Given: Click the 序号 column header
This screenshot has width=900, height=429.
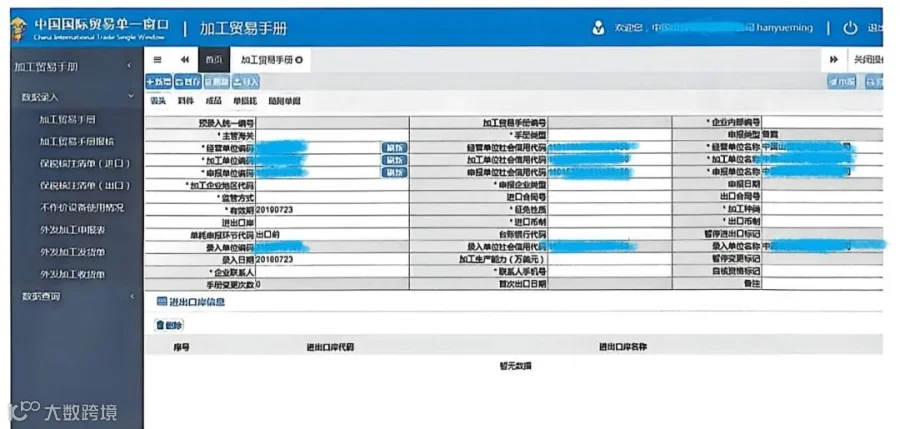Looking at the screenshot, I should [x=181, y=347].
